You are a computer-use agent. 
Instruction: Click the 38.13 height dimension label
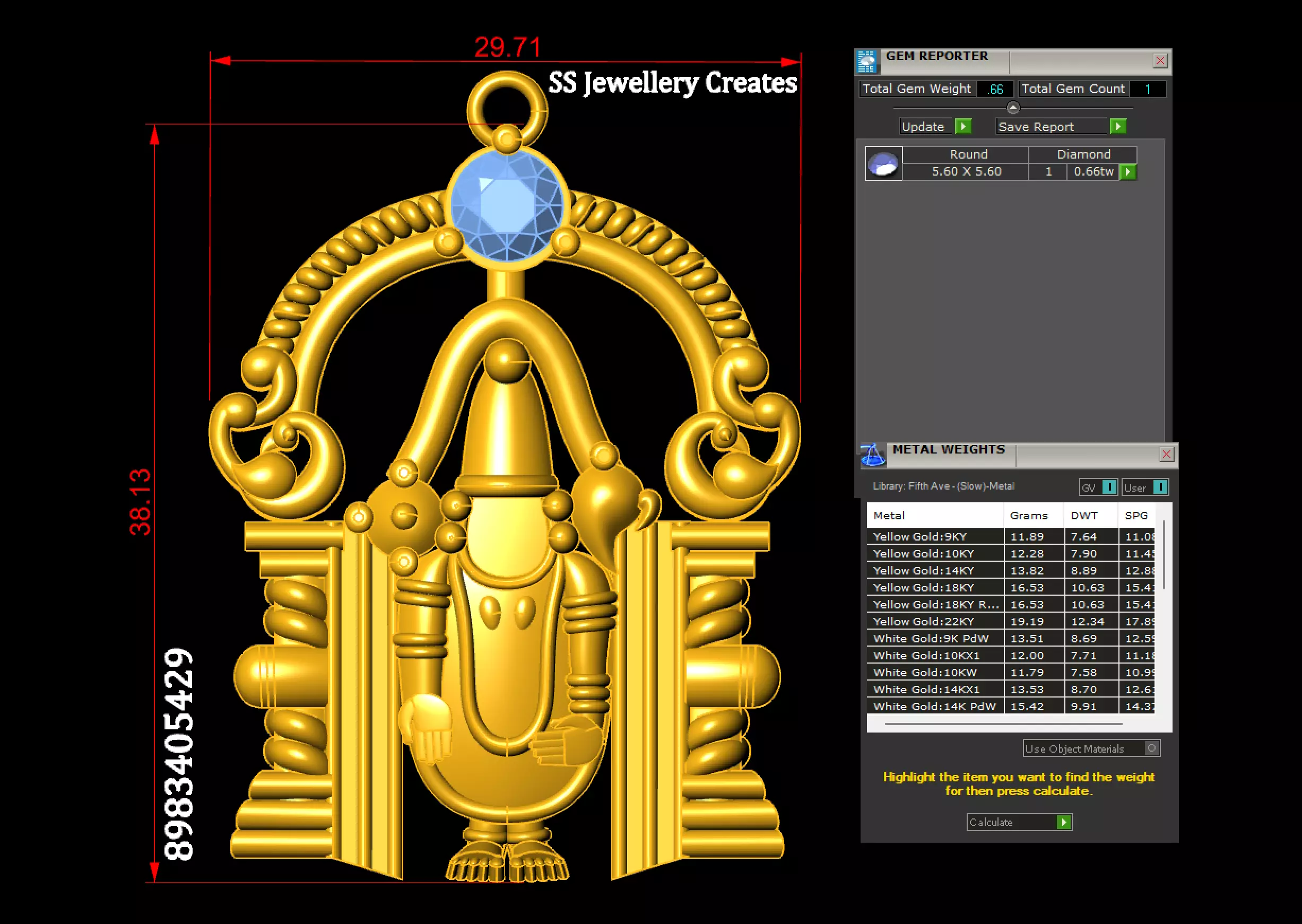tap(140, 502)
